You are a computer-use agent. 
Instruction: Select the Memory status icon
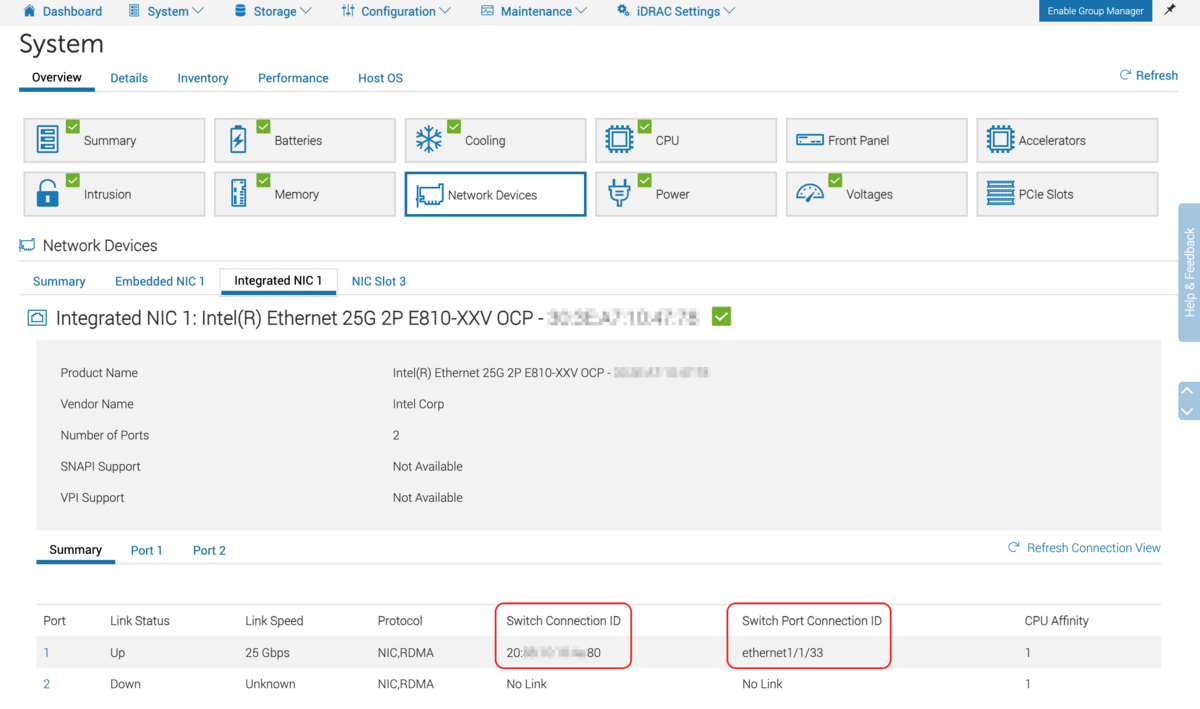[239, 193]
